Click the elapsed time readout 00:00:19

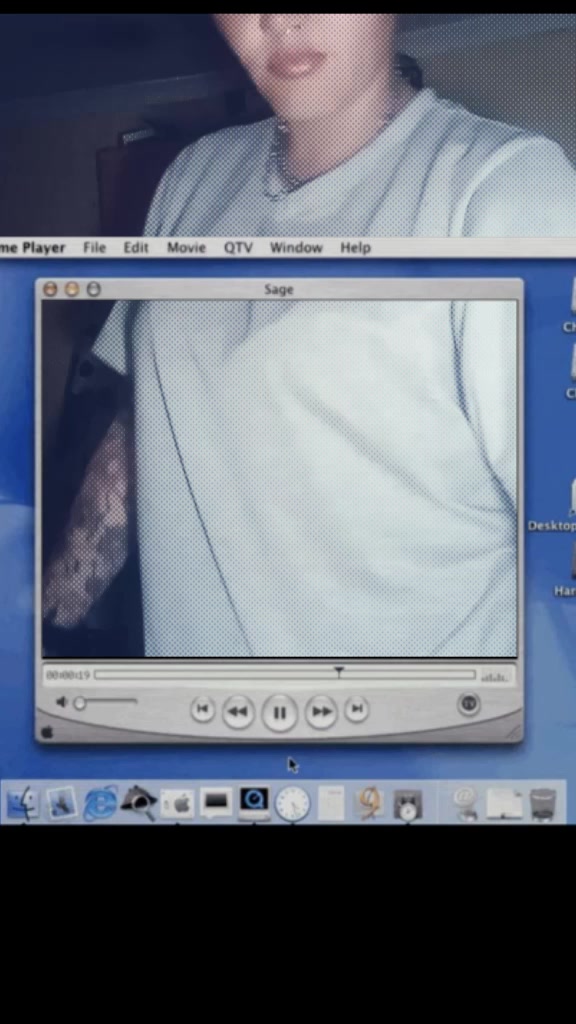pyautogui.click(x=68, y=675)
